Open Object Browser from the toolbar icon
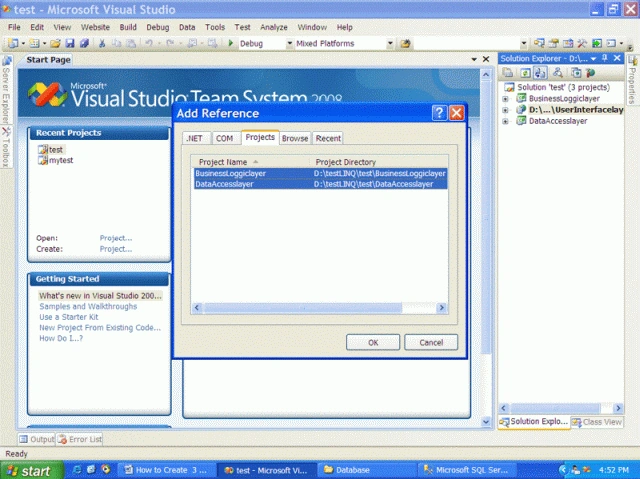 point(568,43)
